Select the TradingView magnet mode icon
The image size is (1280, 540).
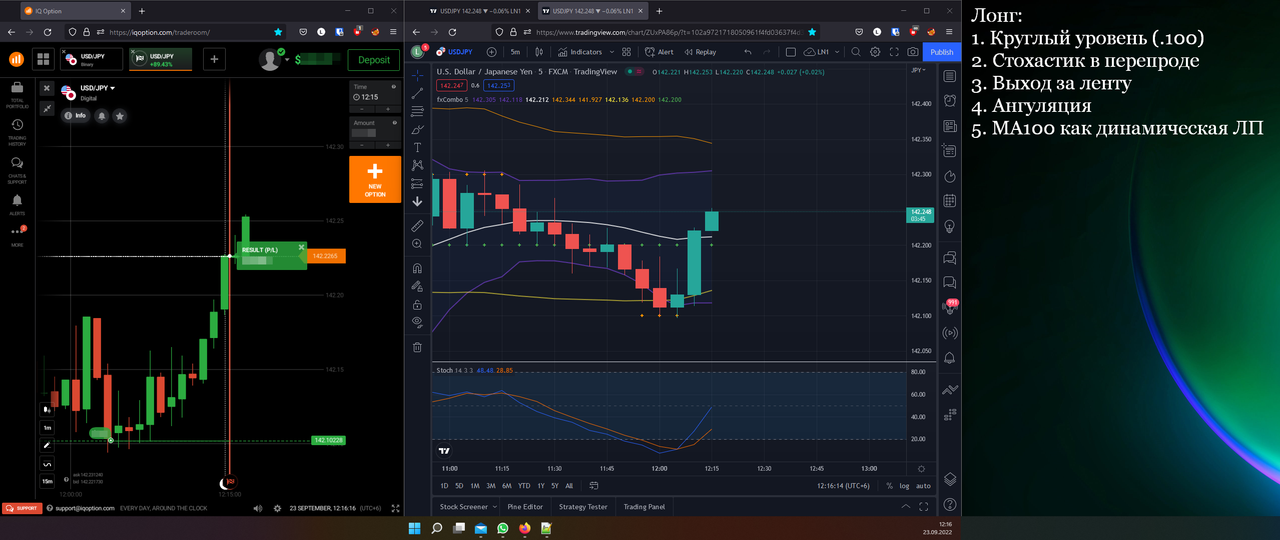point(417,268)
